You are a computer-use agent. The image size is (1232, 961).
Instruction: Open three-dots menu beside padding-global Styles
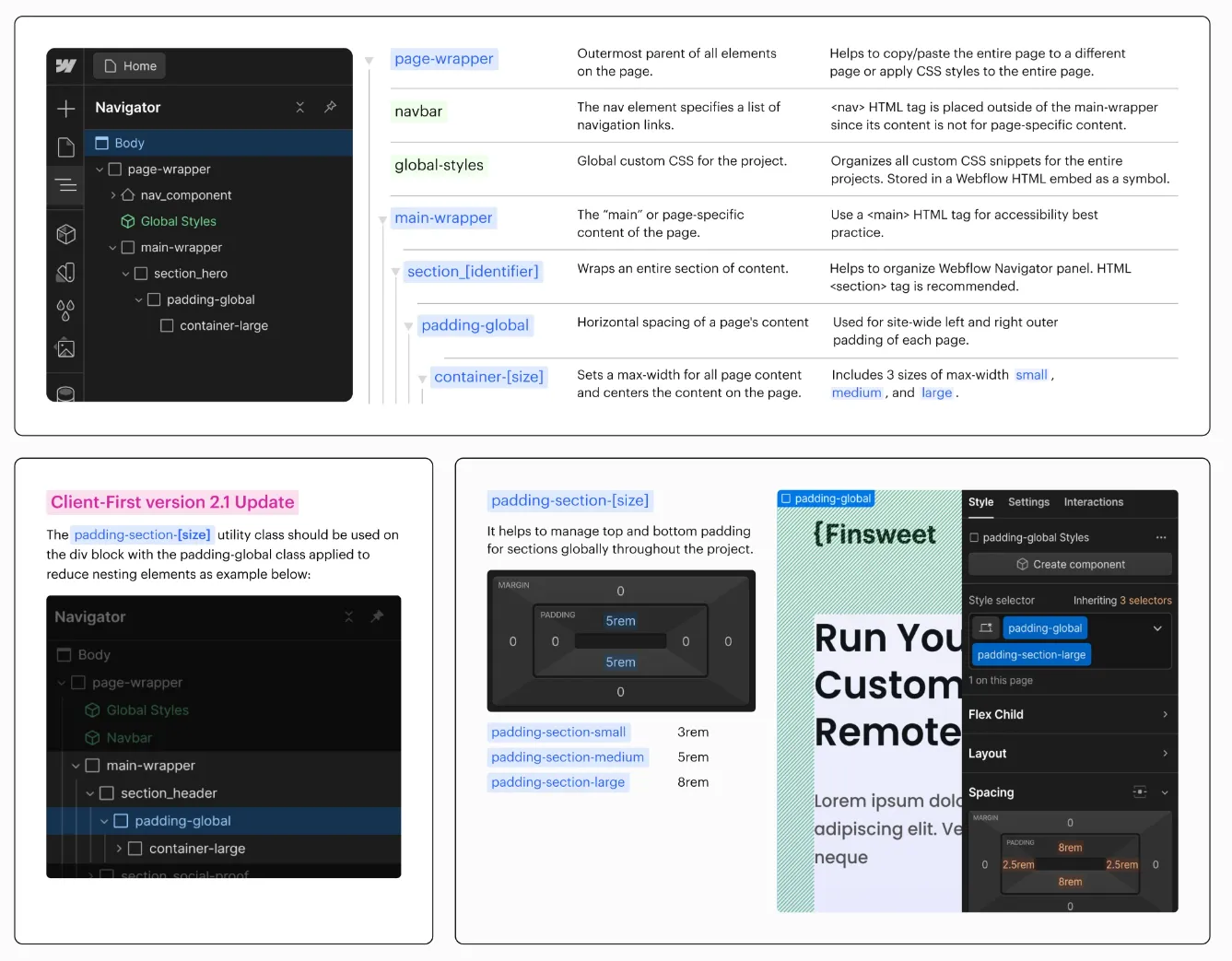tap(1161, 537)
